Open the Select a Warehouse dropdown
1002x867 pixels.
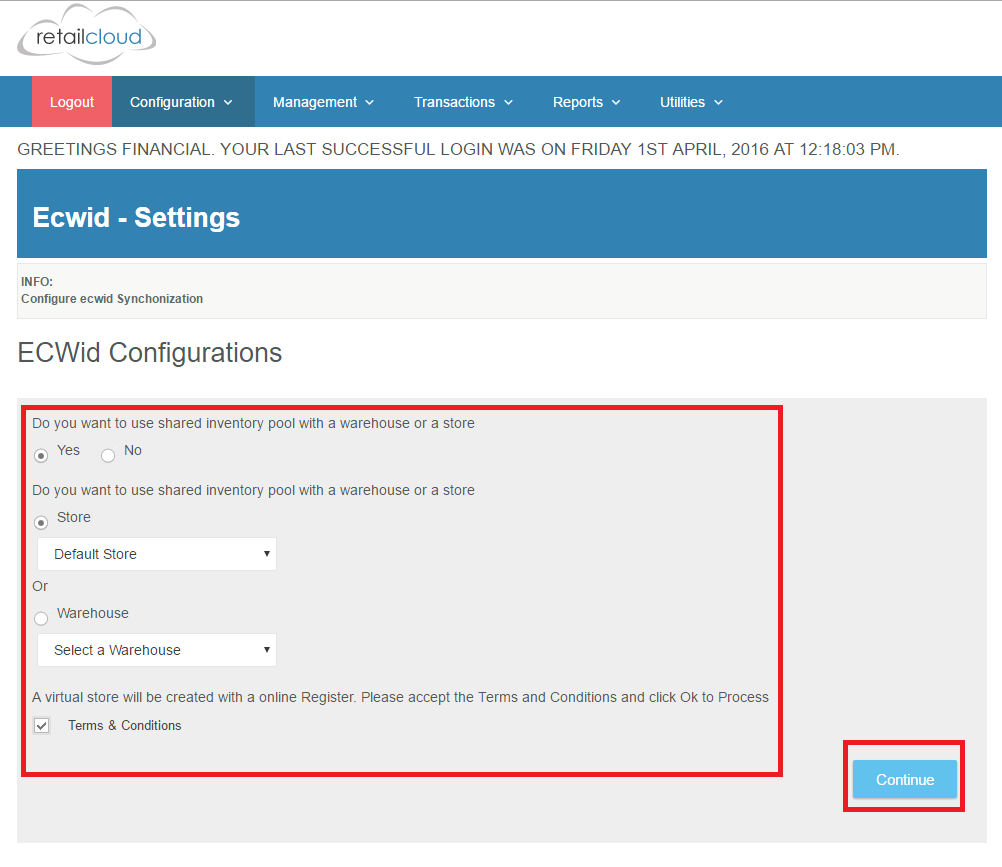point(157,650)
